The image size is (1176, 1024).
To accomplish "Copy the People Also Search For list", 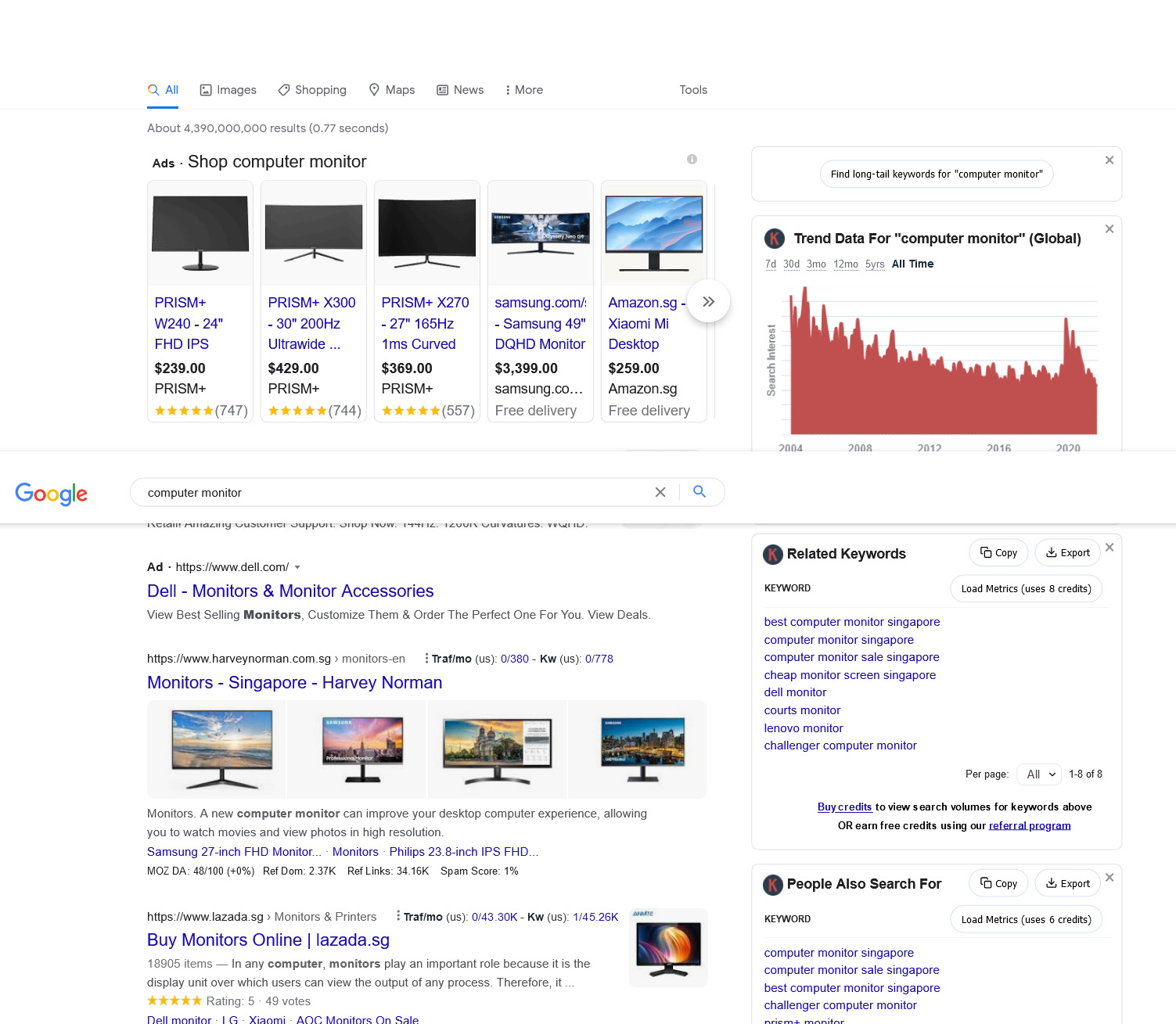I will (998, 883).
